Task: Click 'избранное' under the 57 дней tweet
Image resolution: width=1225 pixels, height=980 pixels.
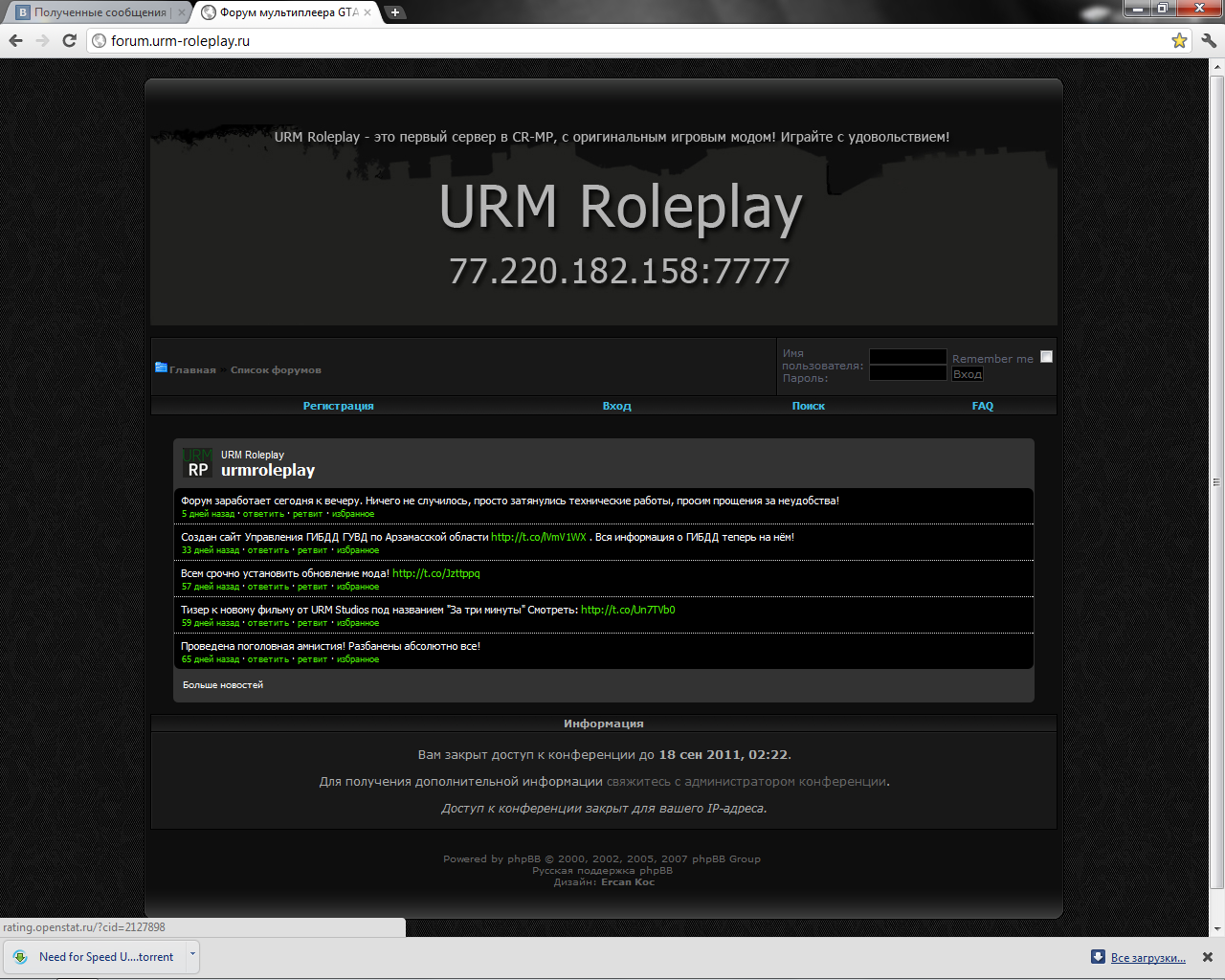Action: coord(358,587)
